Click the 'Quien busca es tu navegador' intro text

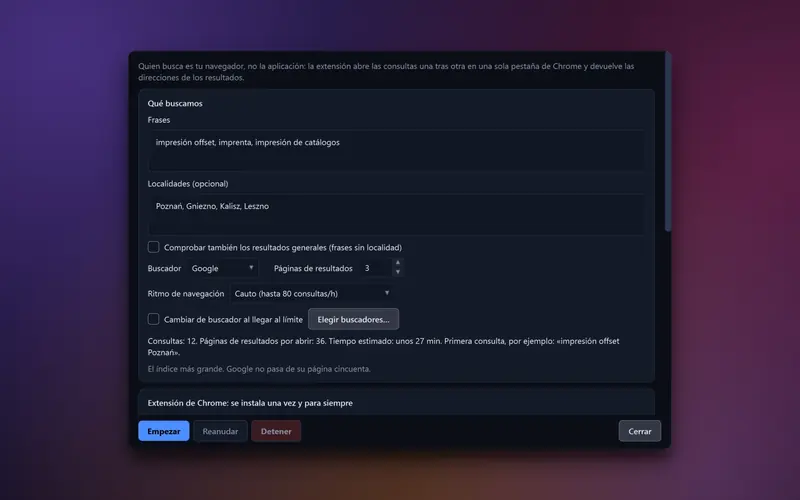click(386, 72)
